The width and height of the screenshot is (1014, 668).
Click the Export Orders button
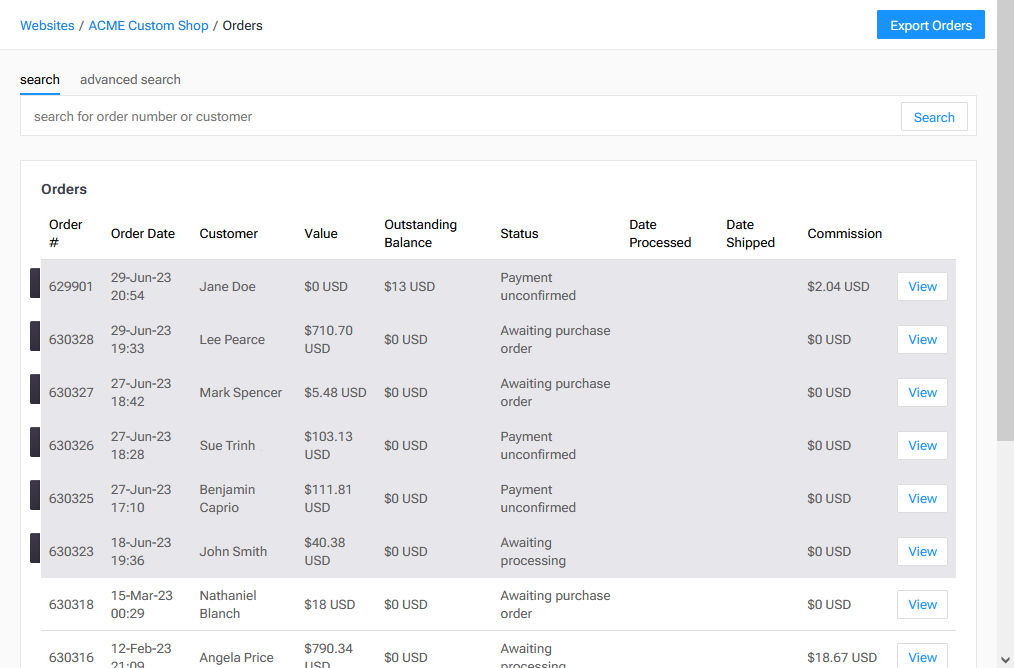pos(930,24)
